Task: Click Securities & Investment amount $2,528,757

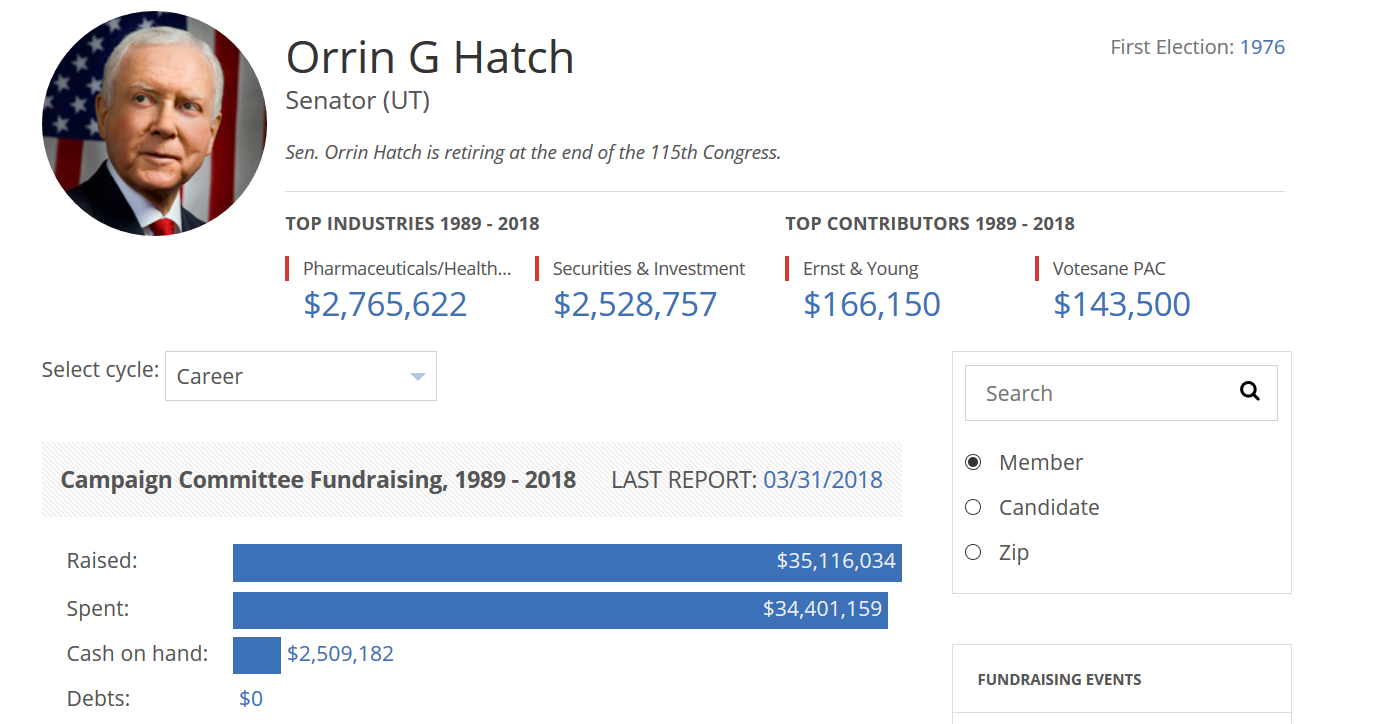Action: click(635, 304)
